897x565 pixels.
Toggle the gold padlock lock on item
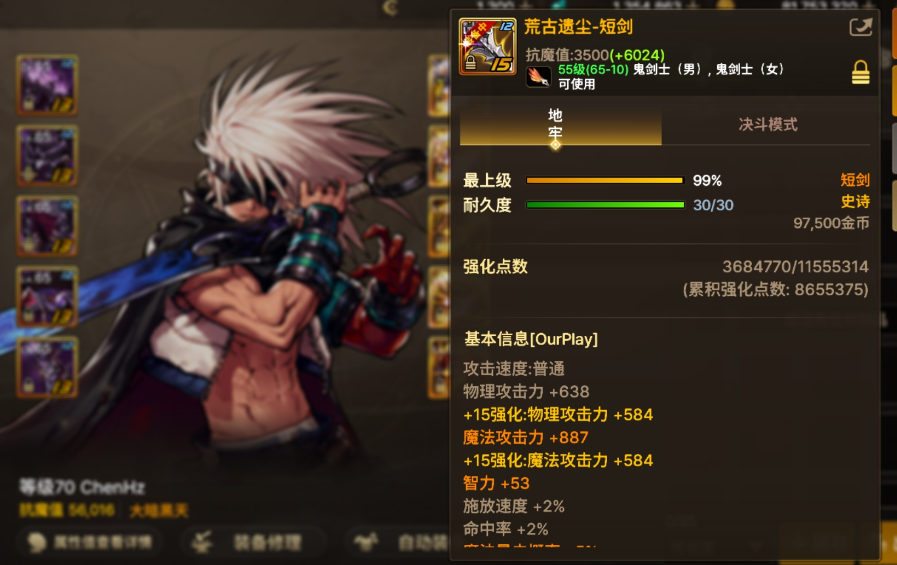point(860,73)
